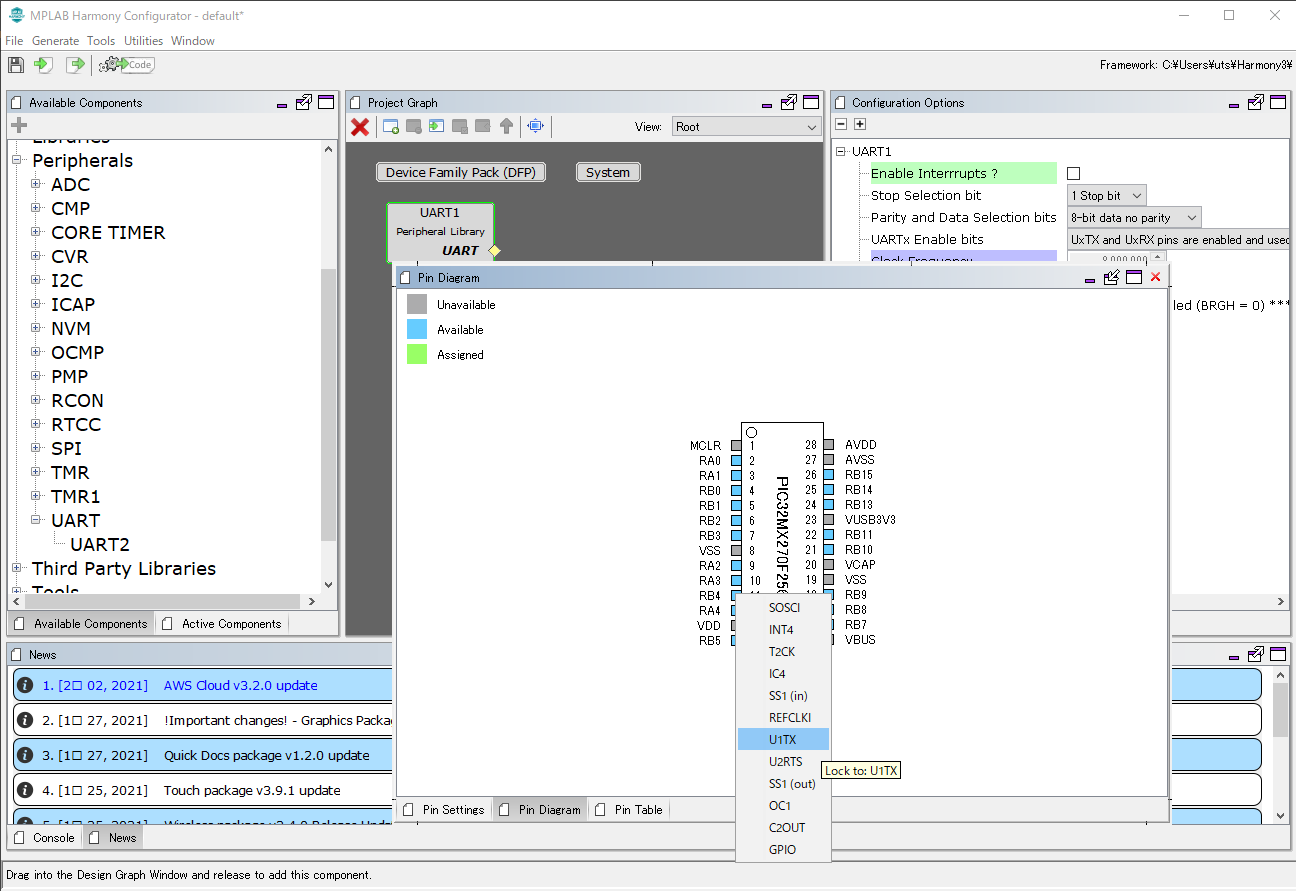Screen dimensions: 1296x891
Task: Click the green Assigned legend swatch
Action: point(416,354)
